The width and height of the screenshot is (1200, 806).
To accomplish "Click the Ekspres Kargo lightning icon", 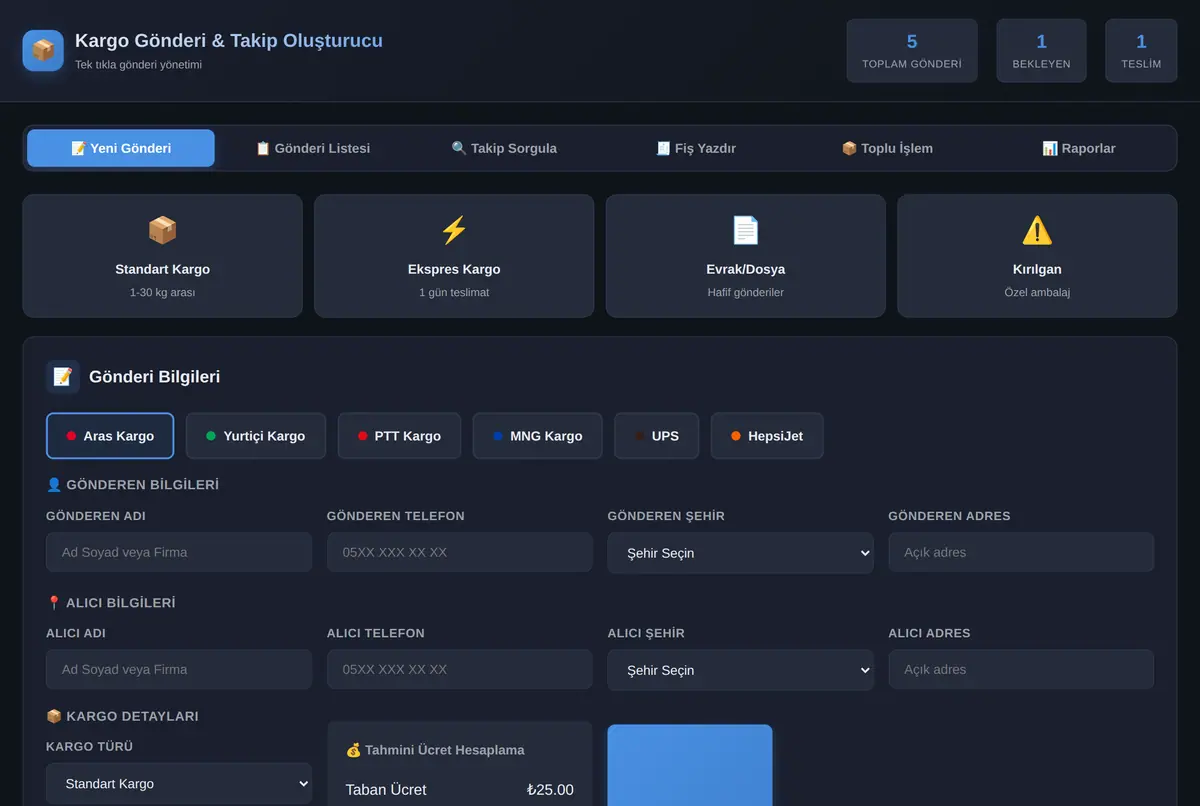I will click(x=454, y=230).
